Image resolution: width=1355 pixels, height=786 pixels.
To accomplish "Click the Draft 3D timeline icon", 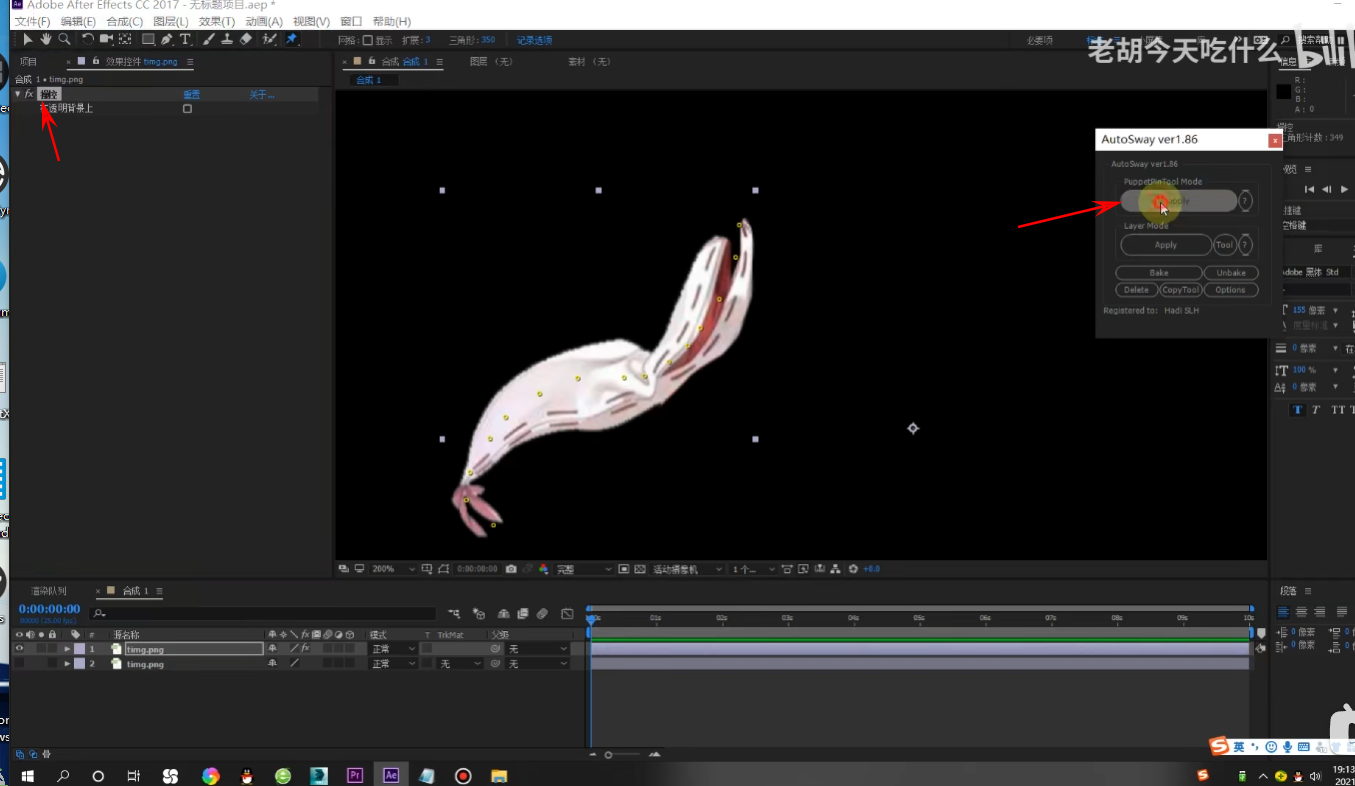I will pyautogui.click(x=478, y=613).
